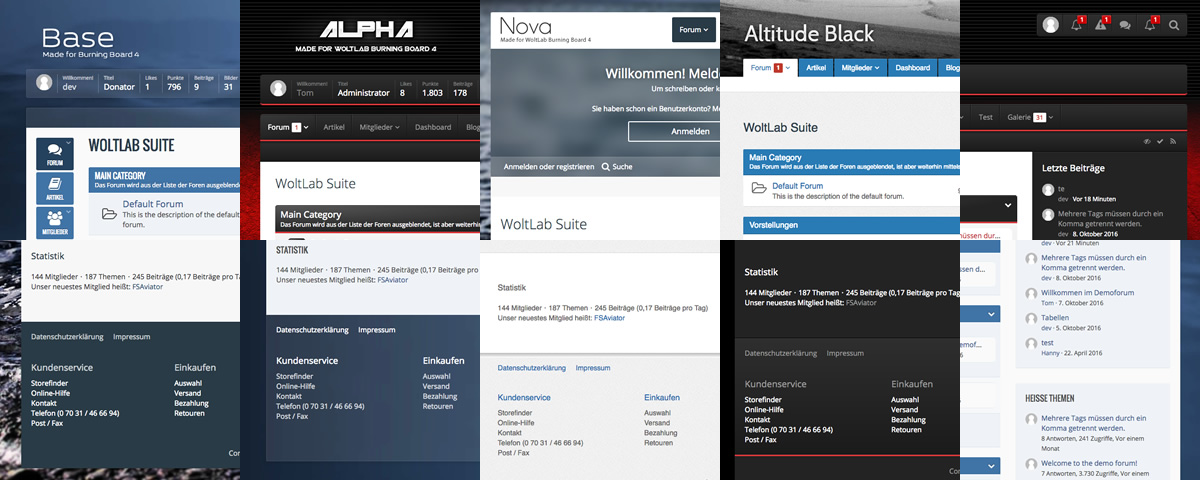
Task: Click the search magnifier icon in top-right user panel
Action: tap(1174, 25)
